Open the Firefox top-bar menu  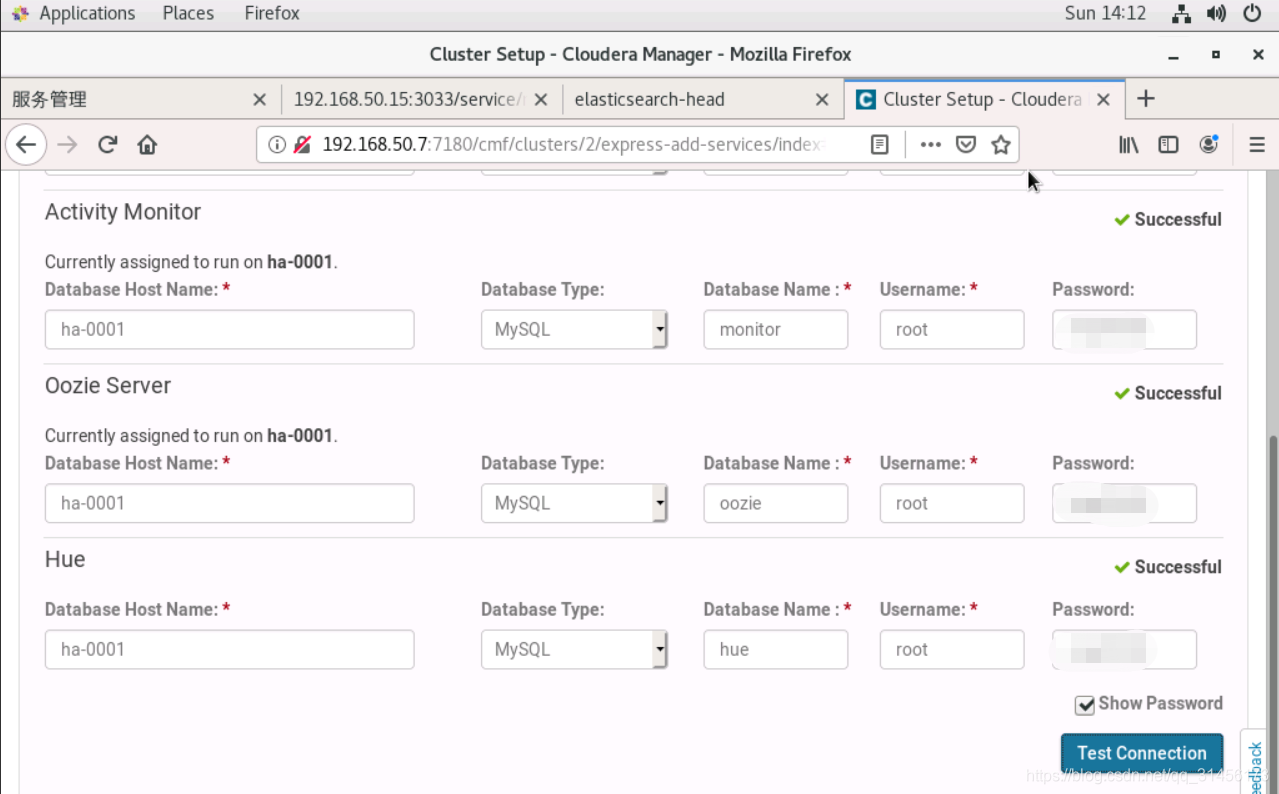(272, 13)
